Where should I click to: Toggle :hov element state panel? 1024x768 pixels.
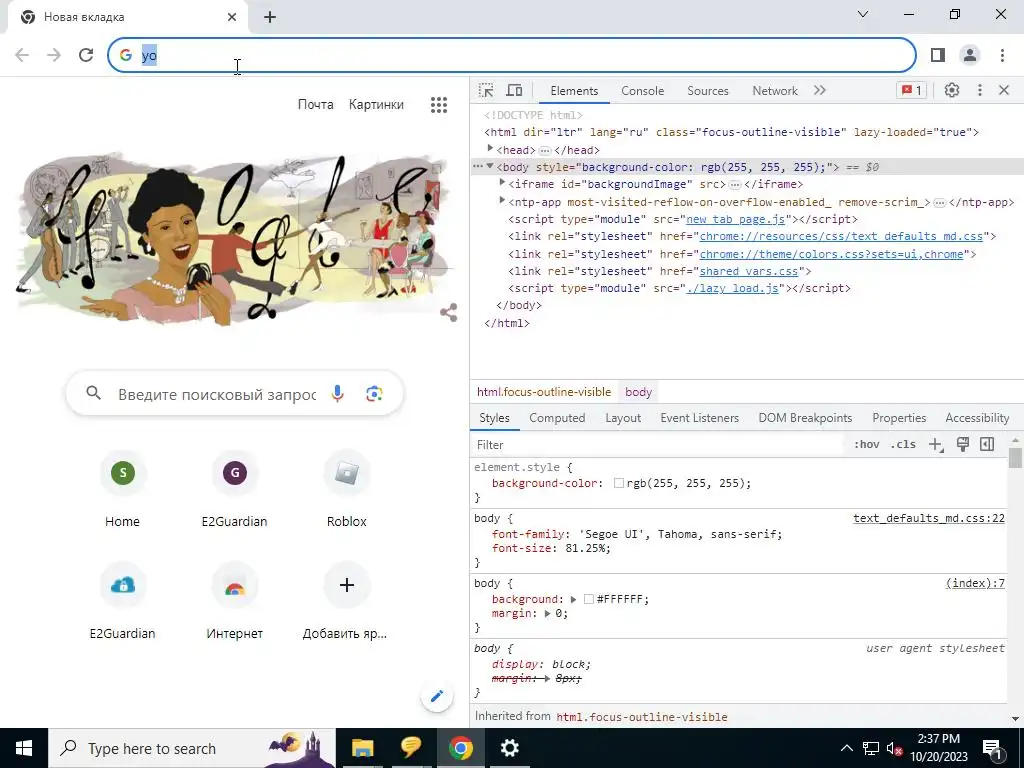tap(866, 445)
